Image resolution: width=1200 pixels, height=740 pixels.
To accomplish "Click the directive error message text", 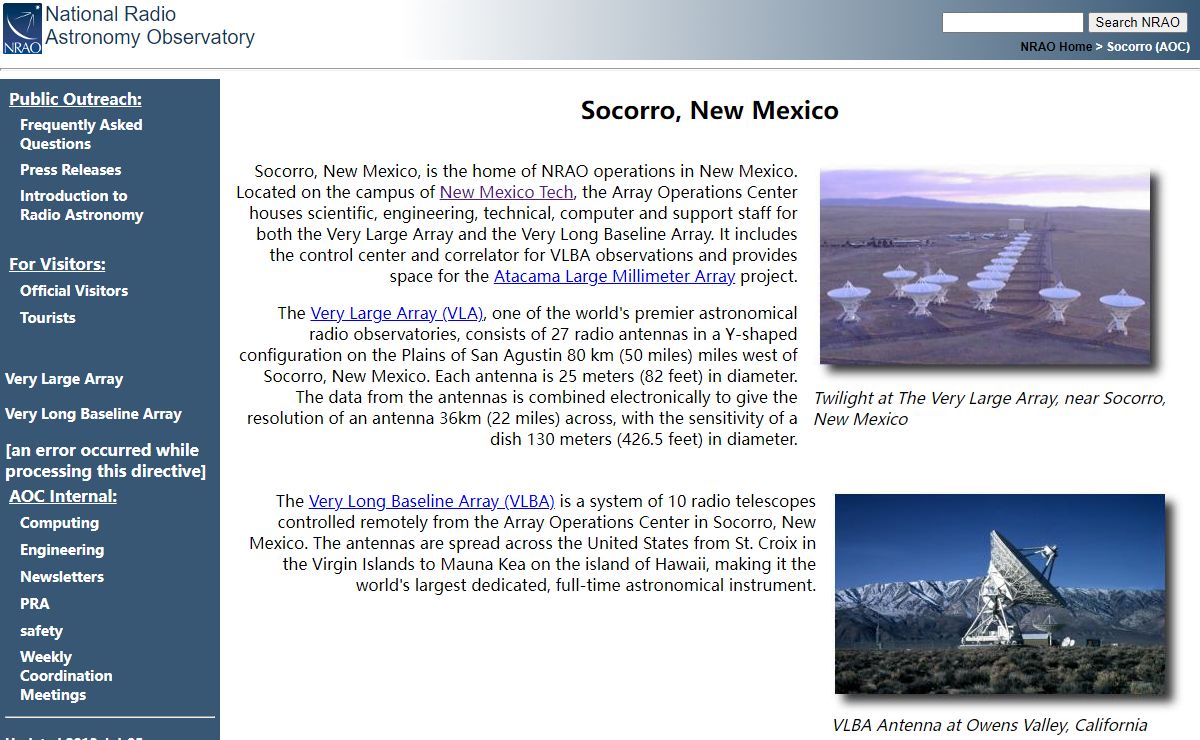I will pos(105,460).
